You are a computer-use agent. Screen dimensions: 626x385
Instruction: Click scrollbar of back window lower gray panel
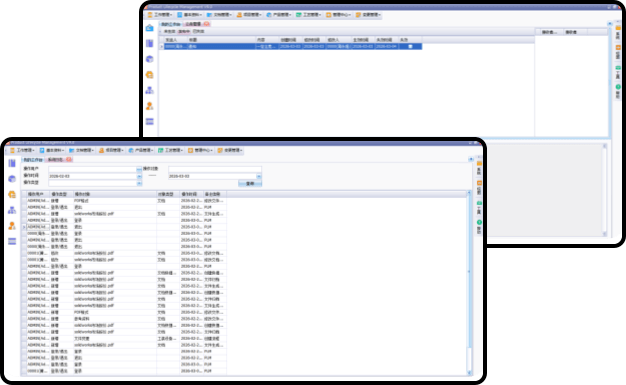(604, 190)
